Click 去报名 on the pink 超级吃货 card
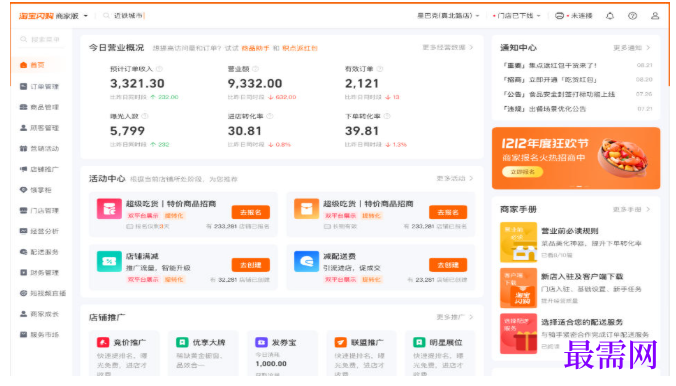The height and width of the screenshot is (386, 676). pyautogui.click(x=250, y=212)
